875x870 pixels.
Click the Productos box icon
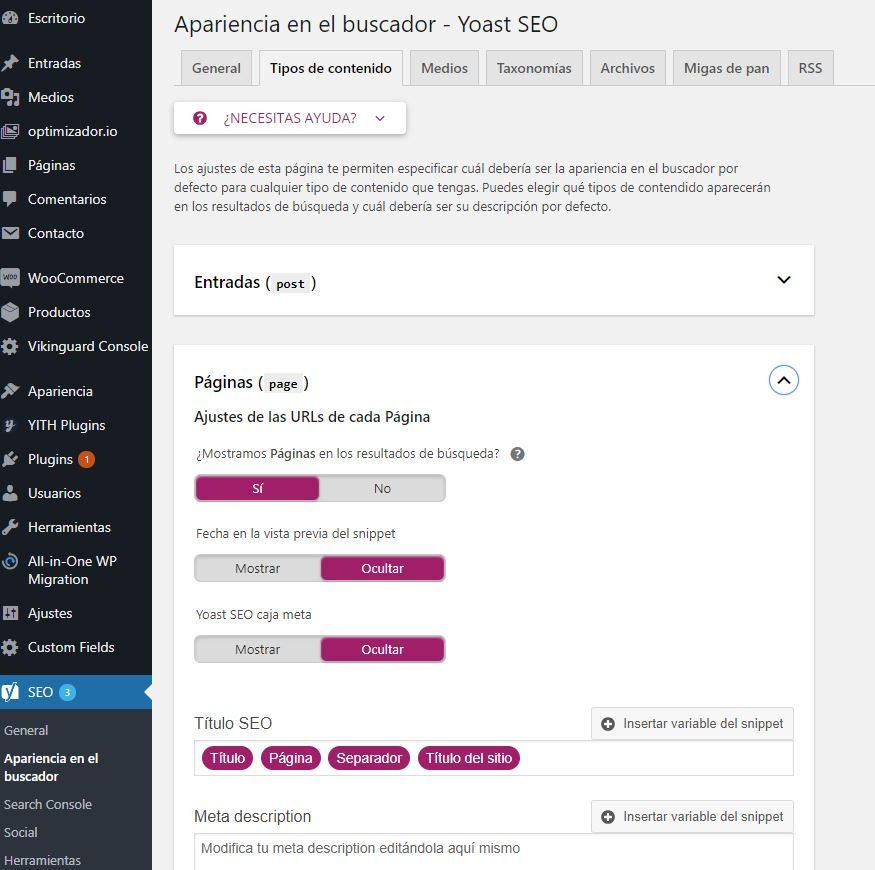[9, 312]
